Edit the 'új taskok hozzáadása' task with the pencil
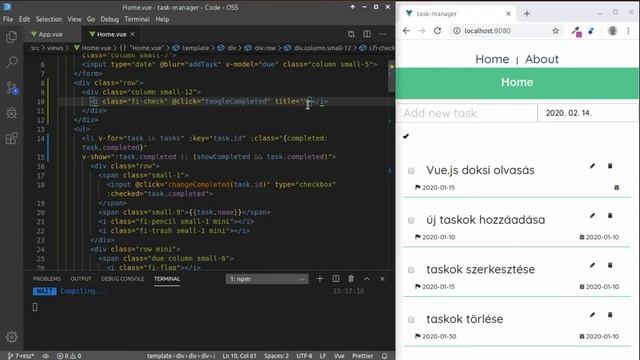640x360 pixels. click(592, 216)
